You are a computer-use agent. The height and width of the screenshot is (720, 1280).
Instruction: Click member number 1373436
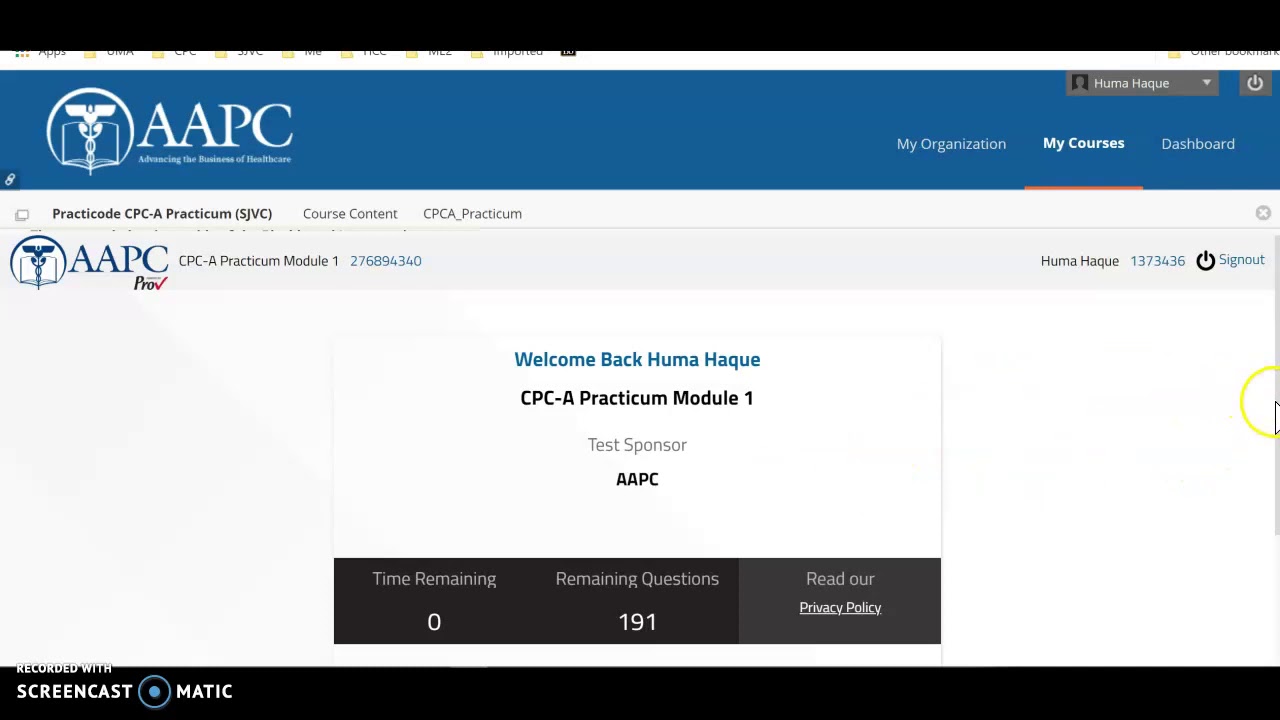pyautogui.click(x=1157, y=261)
